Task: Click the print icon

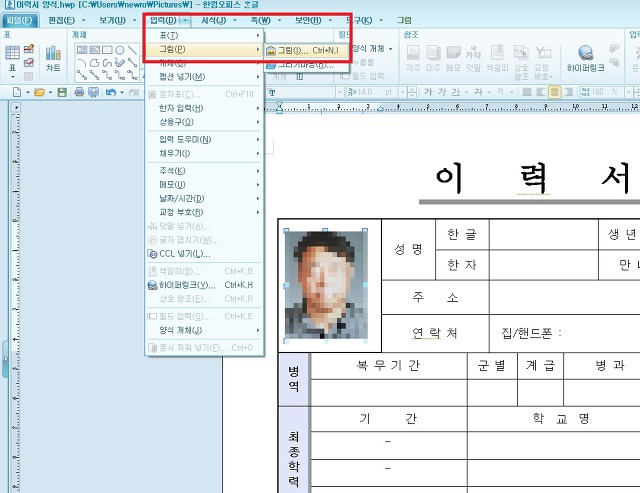Action: 79,92
